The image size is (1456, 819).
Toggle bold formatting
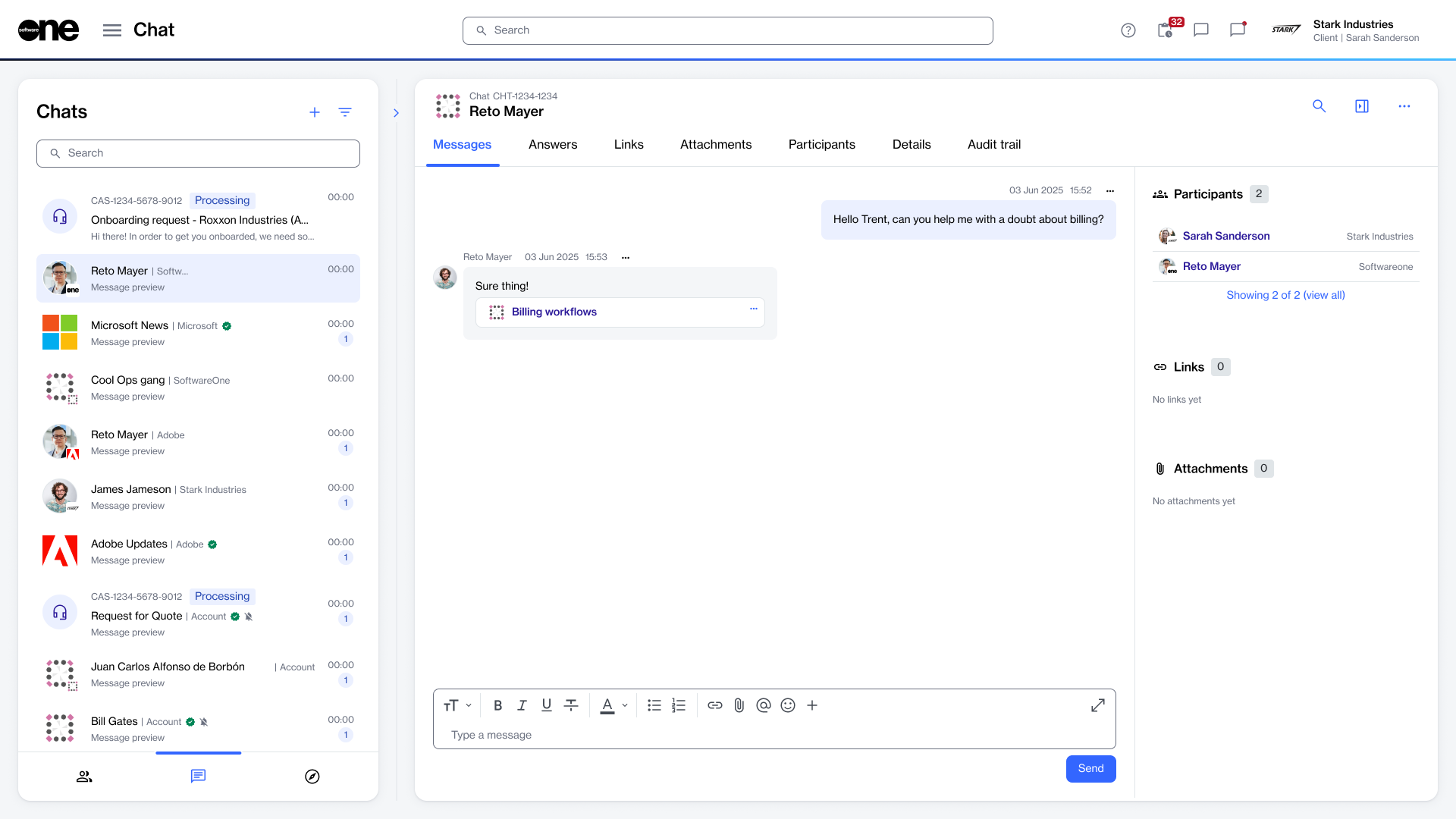497,705
